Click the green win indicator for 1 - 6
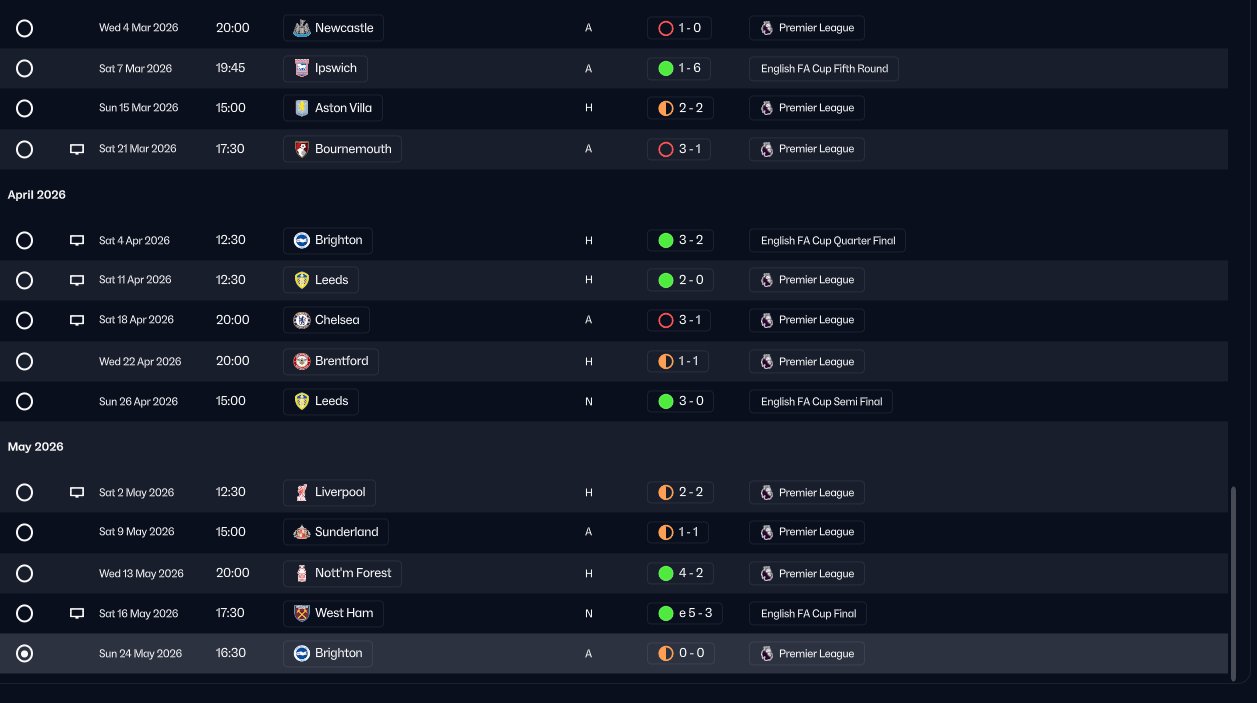Image resolution: width=1257 pixels, height=703 pixels. 666,68
